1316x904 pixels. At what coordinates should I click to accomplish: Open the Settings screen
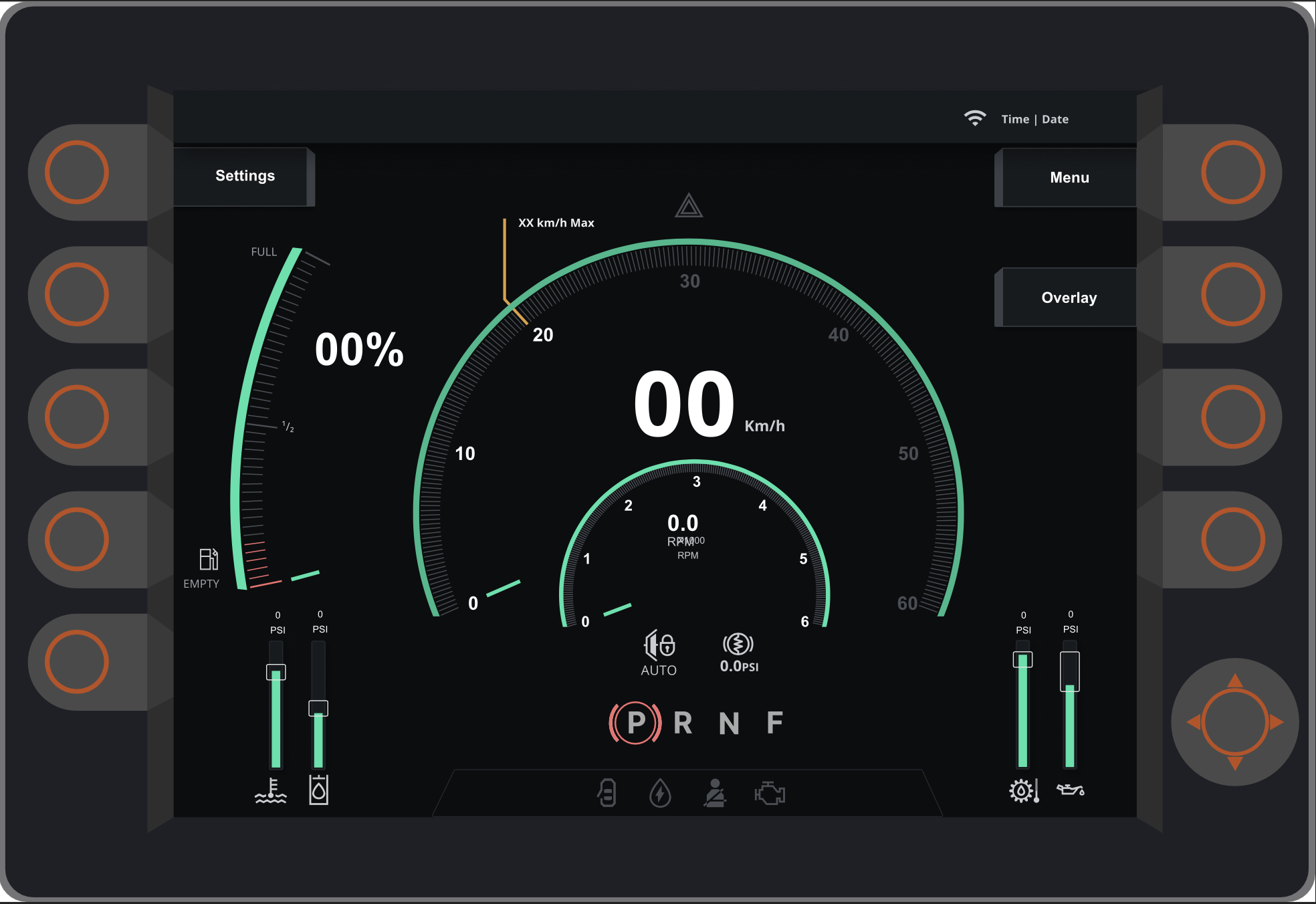[x=245, y=176]
